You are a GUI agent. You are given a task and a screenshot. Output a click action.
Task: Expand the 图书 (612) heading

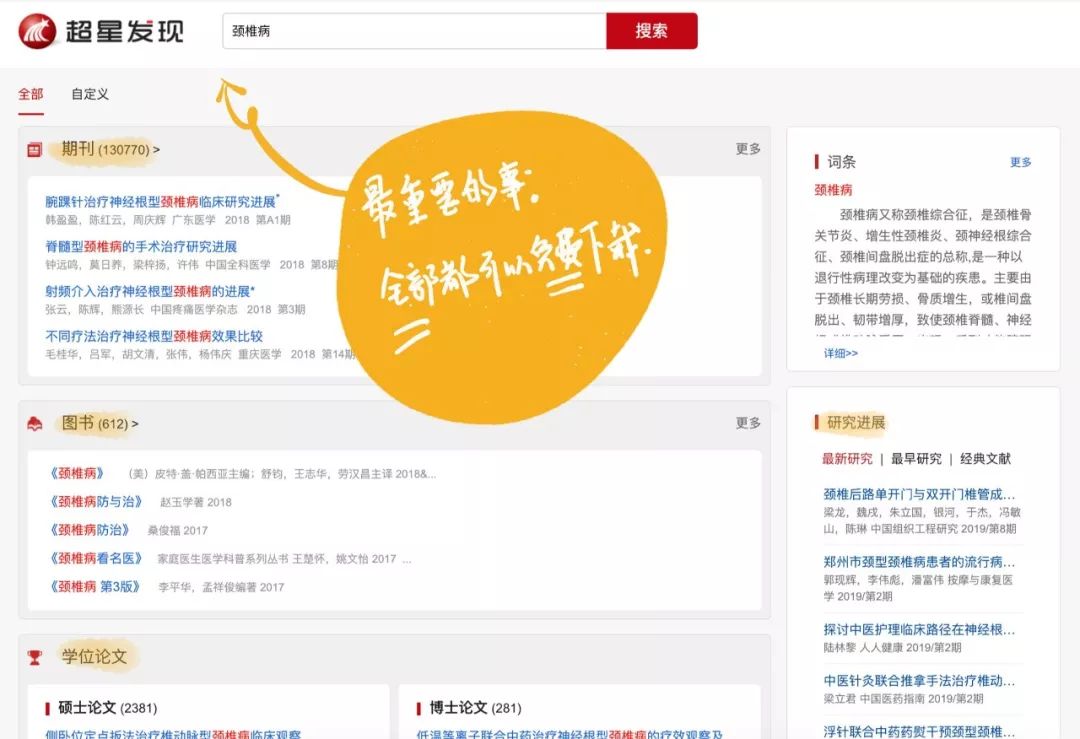tap(100, 423)
